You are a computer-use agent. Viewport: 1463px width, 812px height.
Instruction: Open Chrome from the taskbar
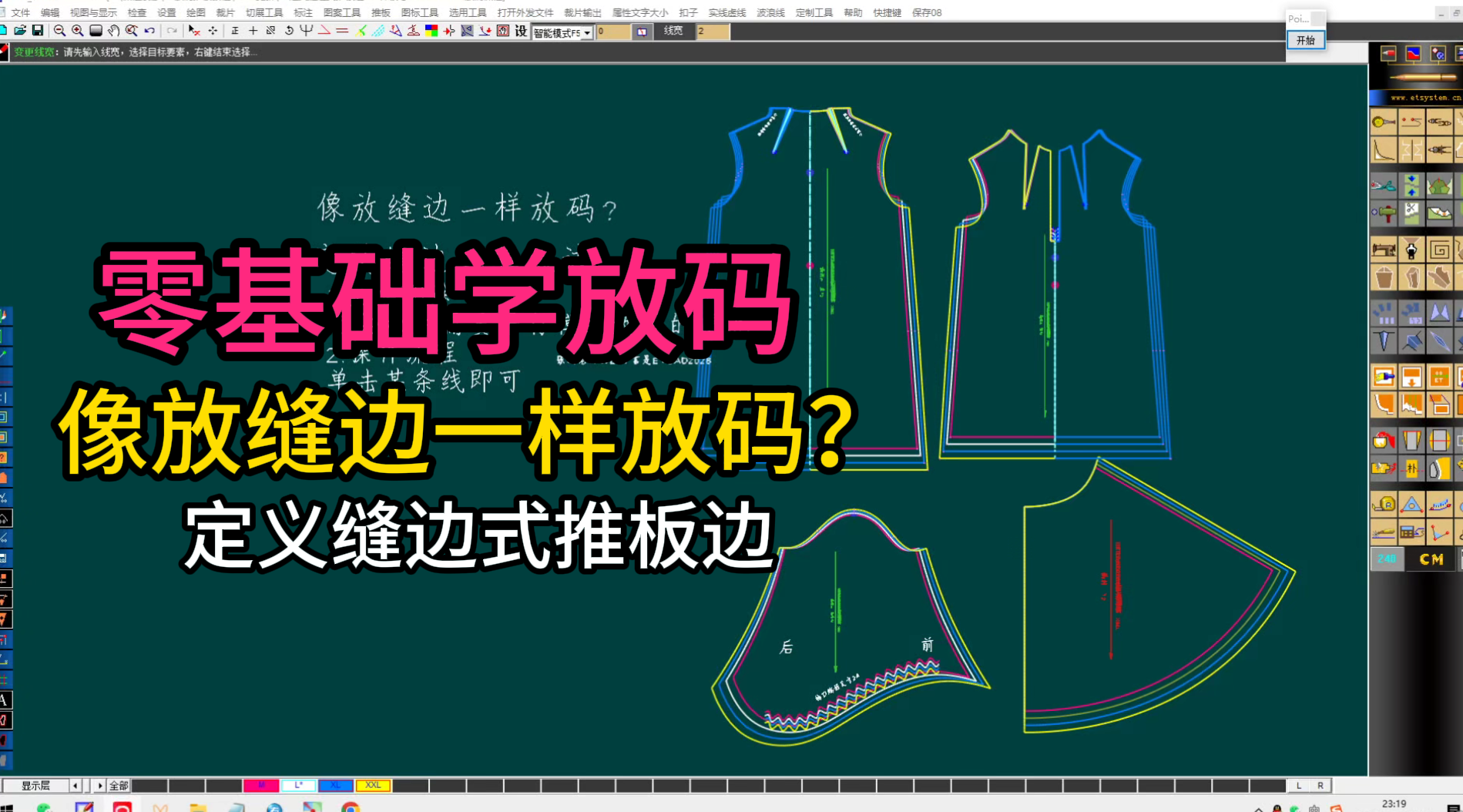351,808
